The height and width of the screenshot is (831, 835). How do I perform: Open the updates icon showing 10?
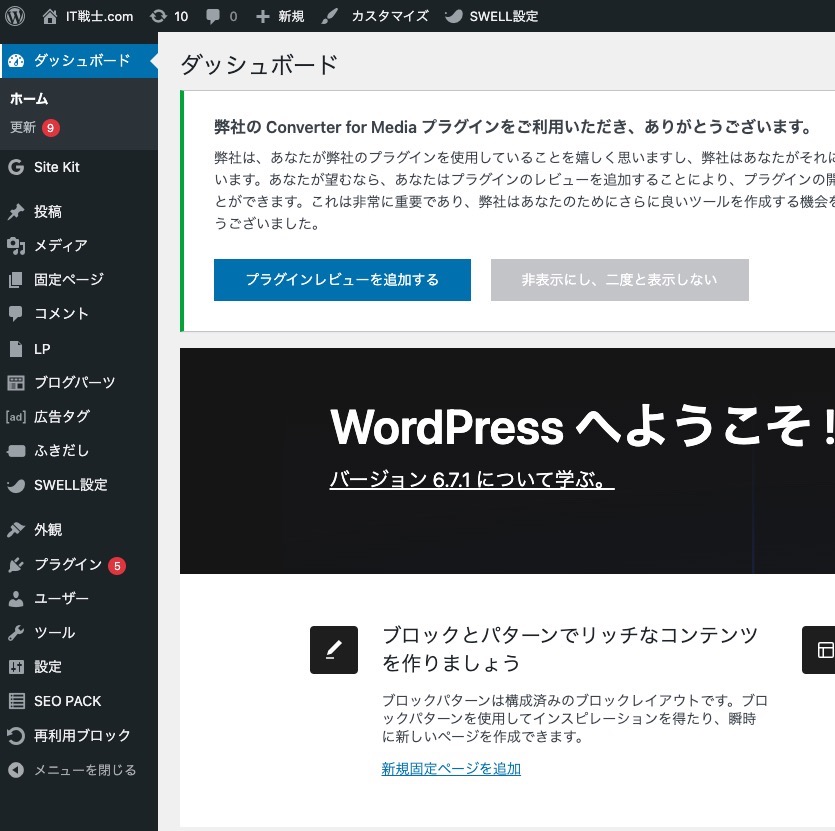point(158,16)
